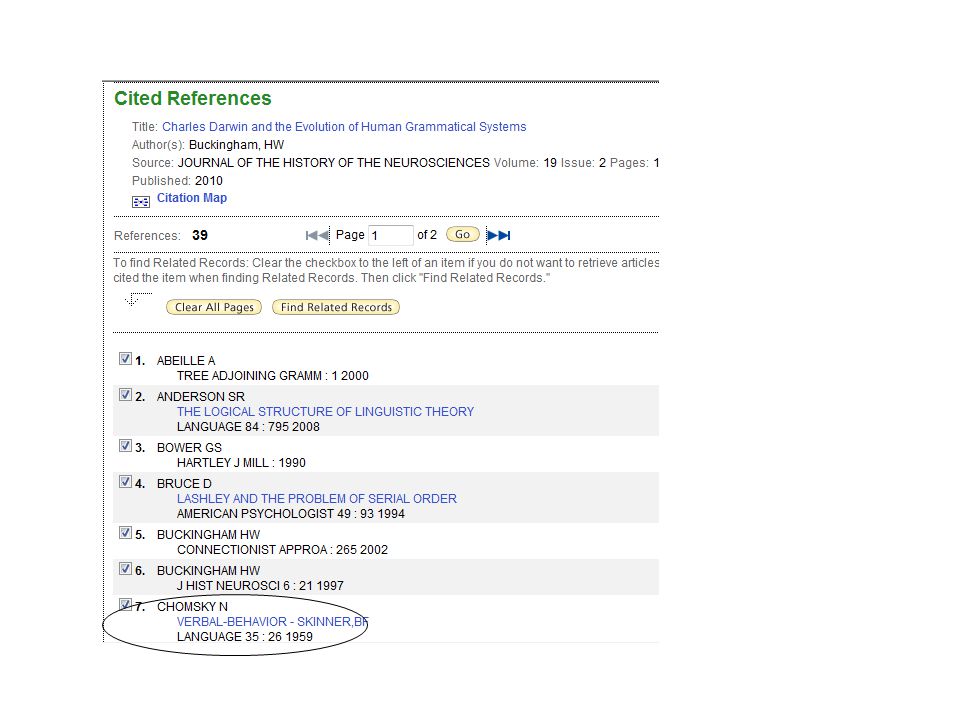
Task: Uncheck reference 7 CHOMSKY N
Action: pyautogui.click(x=126, y=605)
